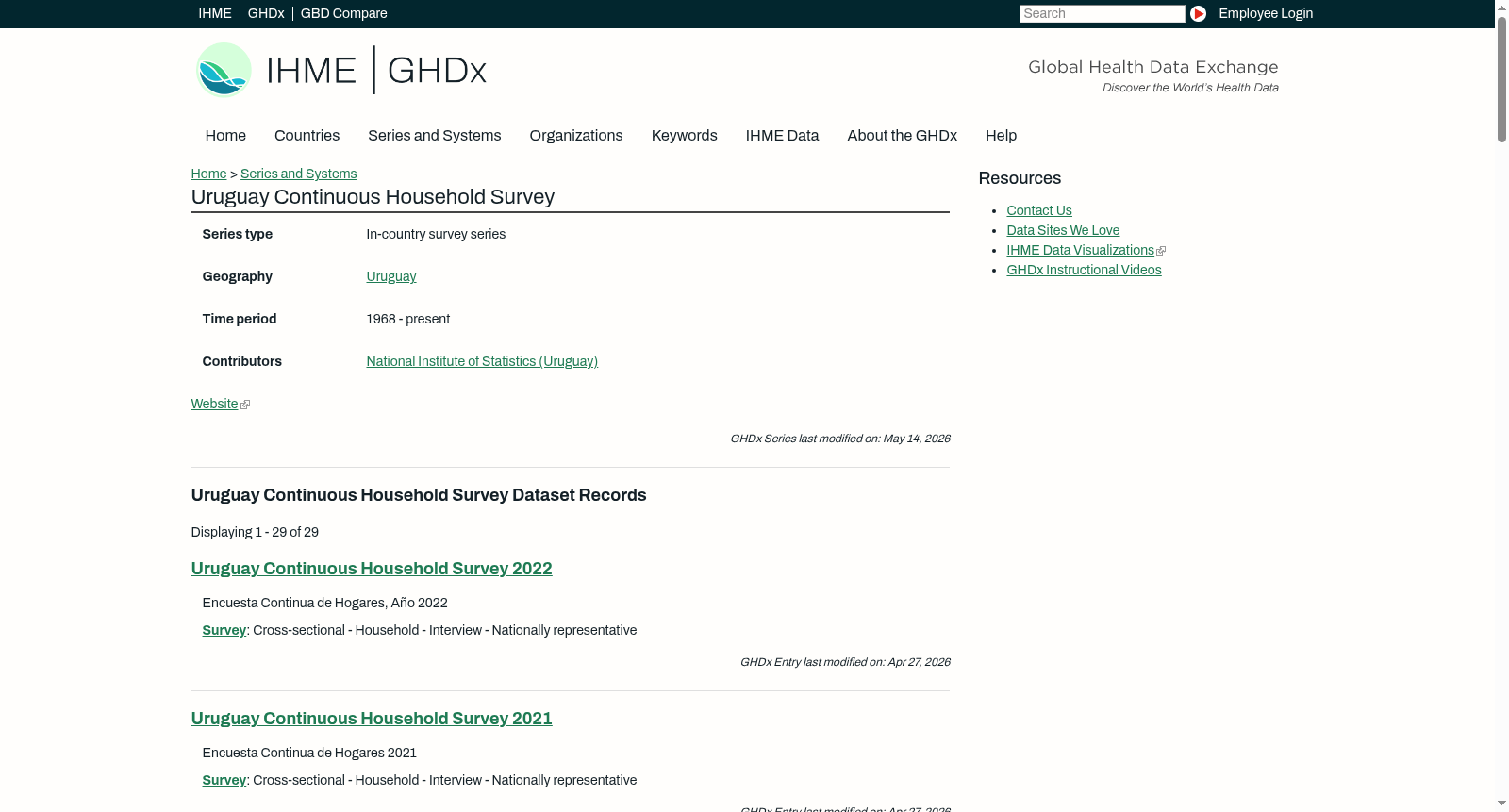Click the Survey link under 2021 record
Image resolution: width=1509 pixels, height=812 pixels.
(x=224, y=780)
